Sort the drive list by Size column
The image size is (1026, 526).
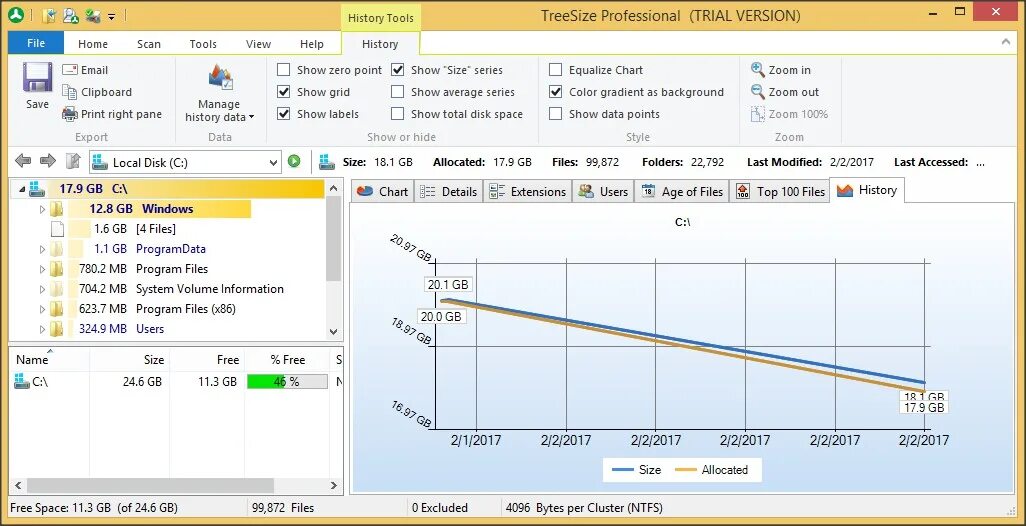point(130,360)
